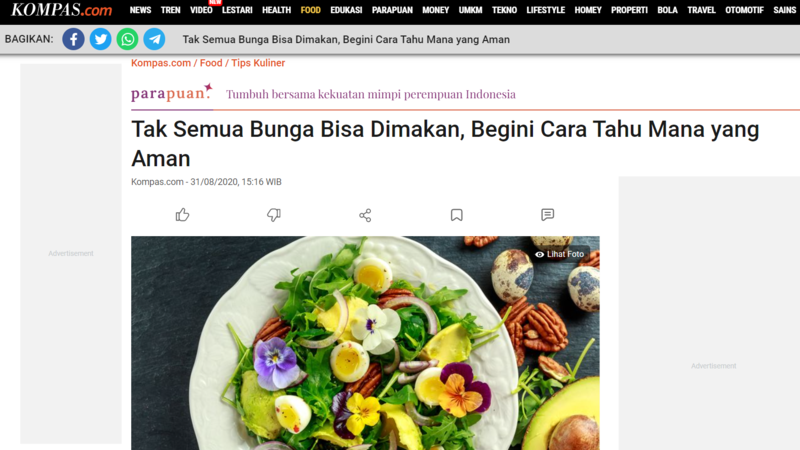Screen dimensions: 800x450
Task: Click the KOMPAS.com logo
Action: [x=61, y=10]
